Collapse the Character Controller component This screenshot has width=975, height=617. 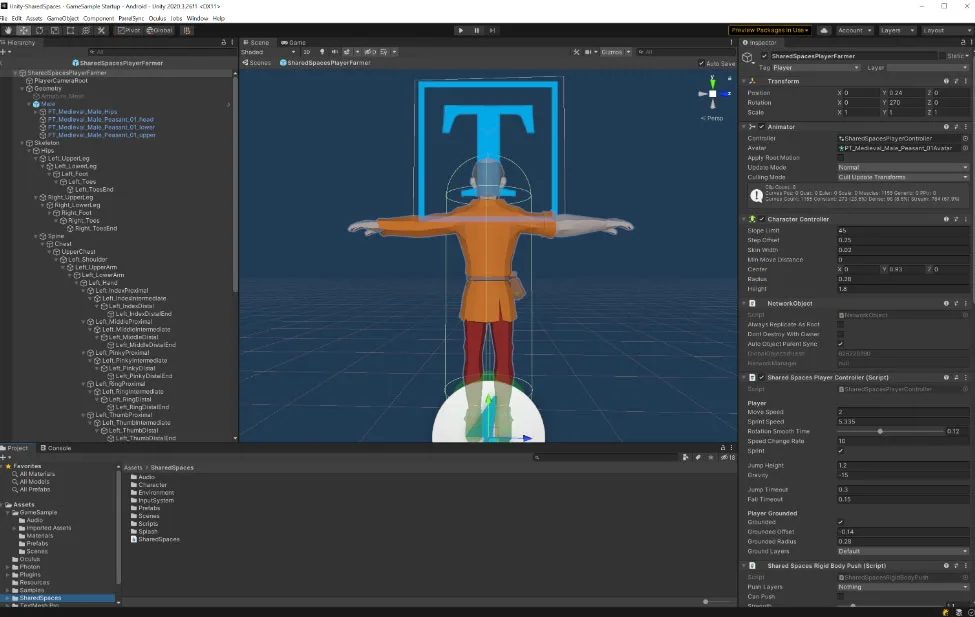[744, 219]
